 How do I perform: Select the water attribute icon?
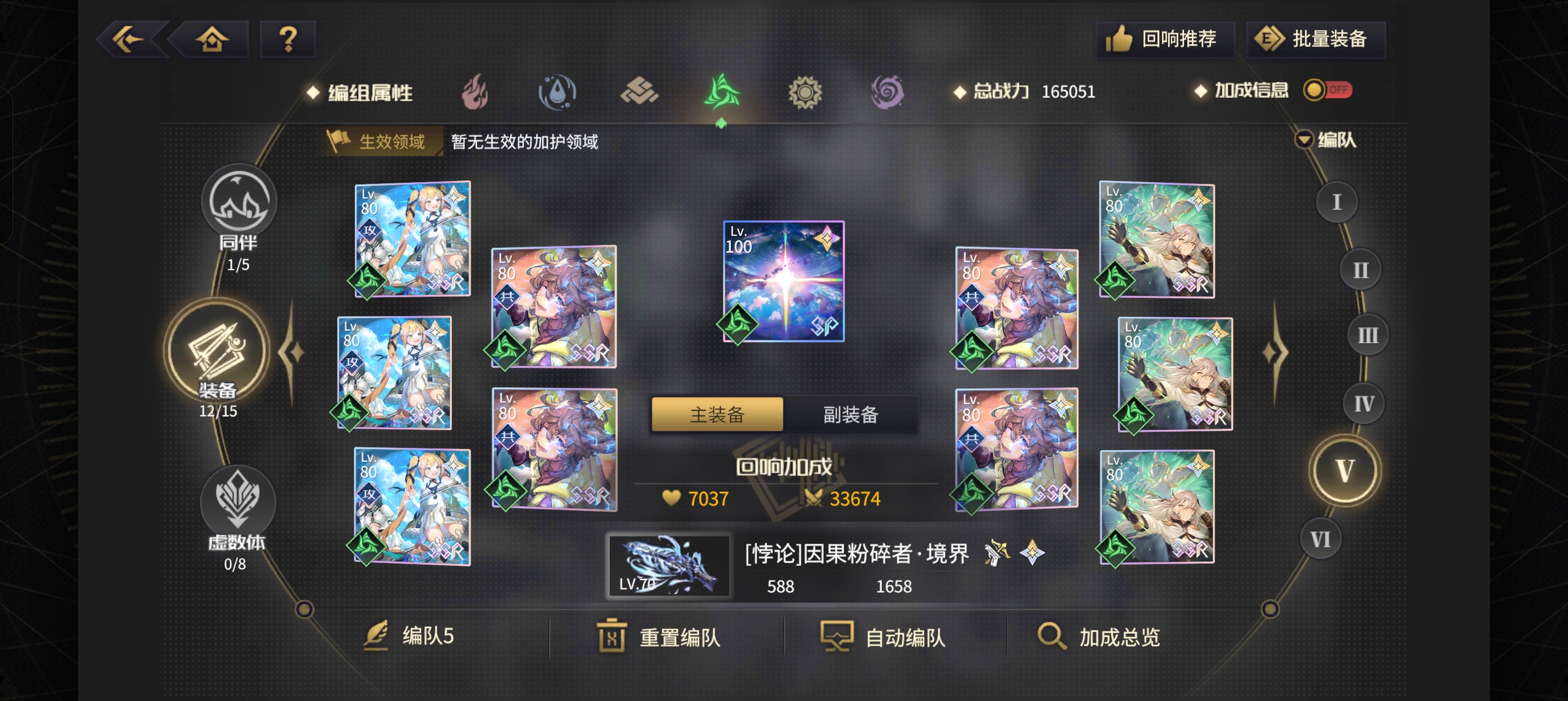click(557, 92)
